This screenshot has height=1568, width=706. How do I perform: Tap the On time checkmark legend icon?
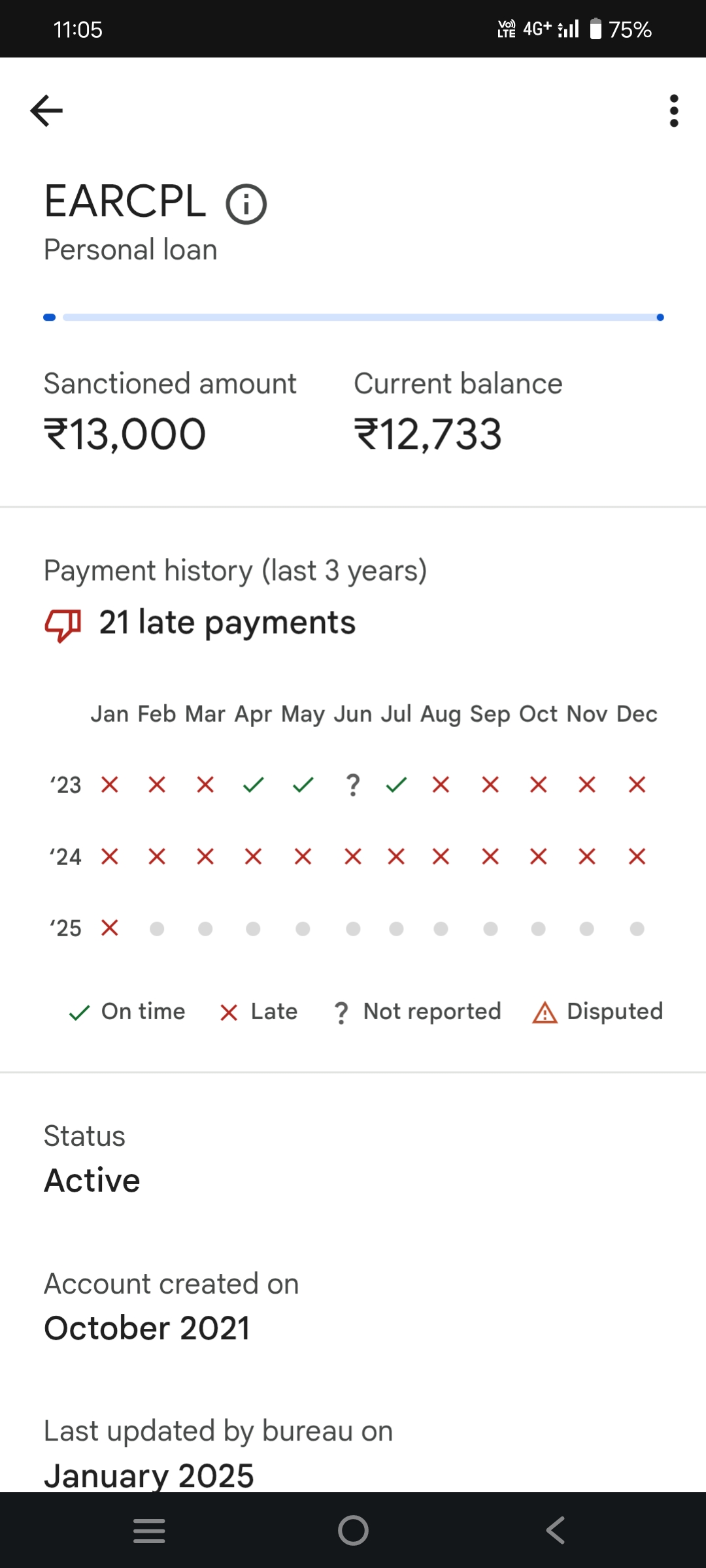pos(79,1013)
